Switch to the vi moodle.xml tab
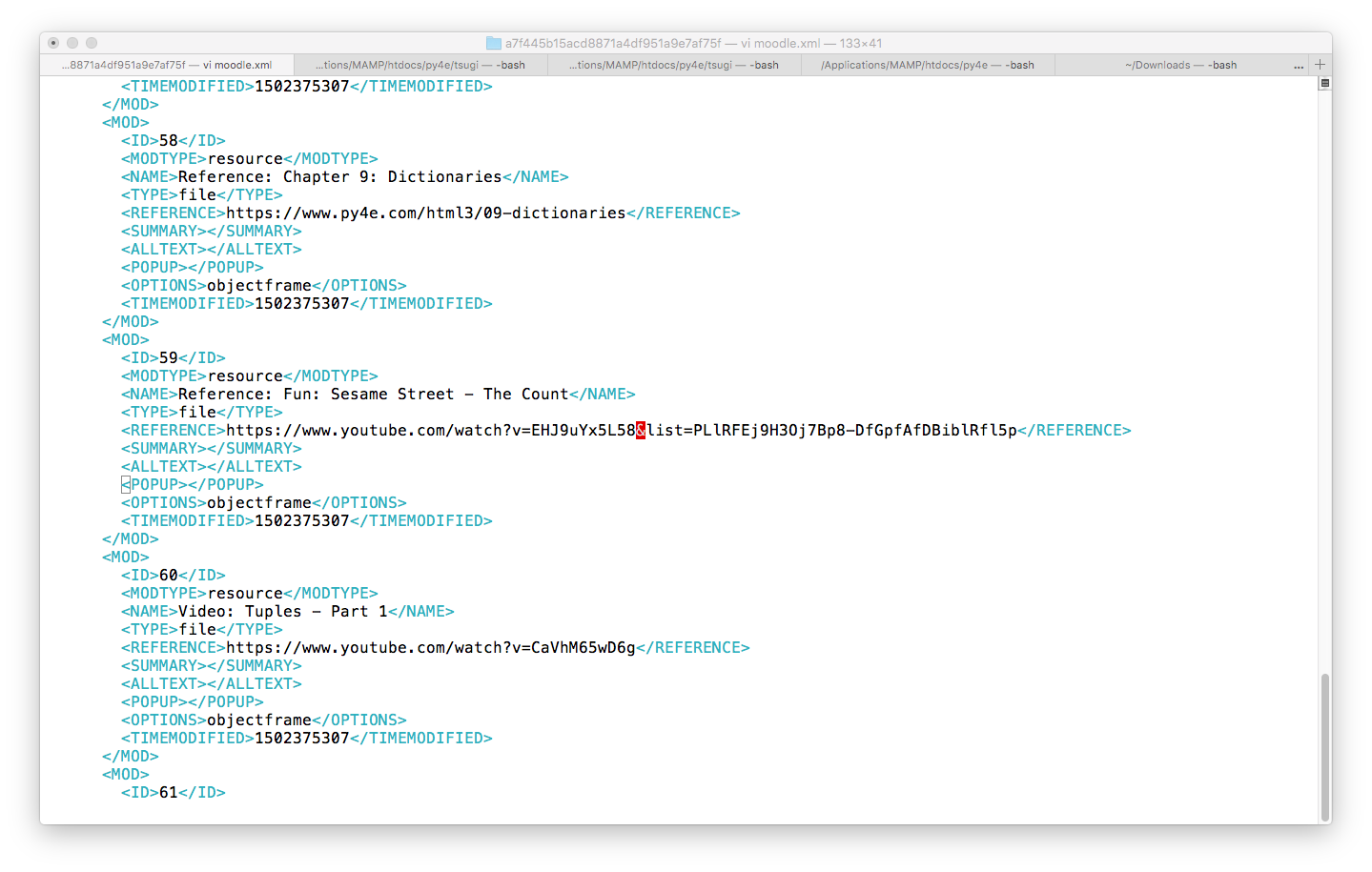Viewport: 1372px width, 872px height. point(166,65)
